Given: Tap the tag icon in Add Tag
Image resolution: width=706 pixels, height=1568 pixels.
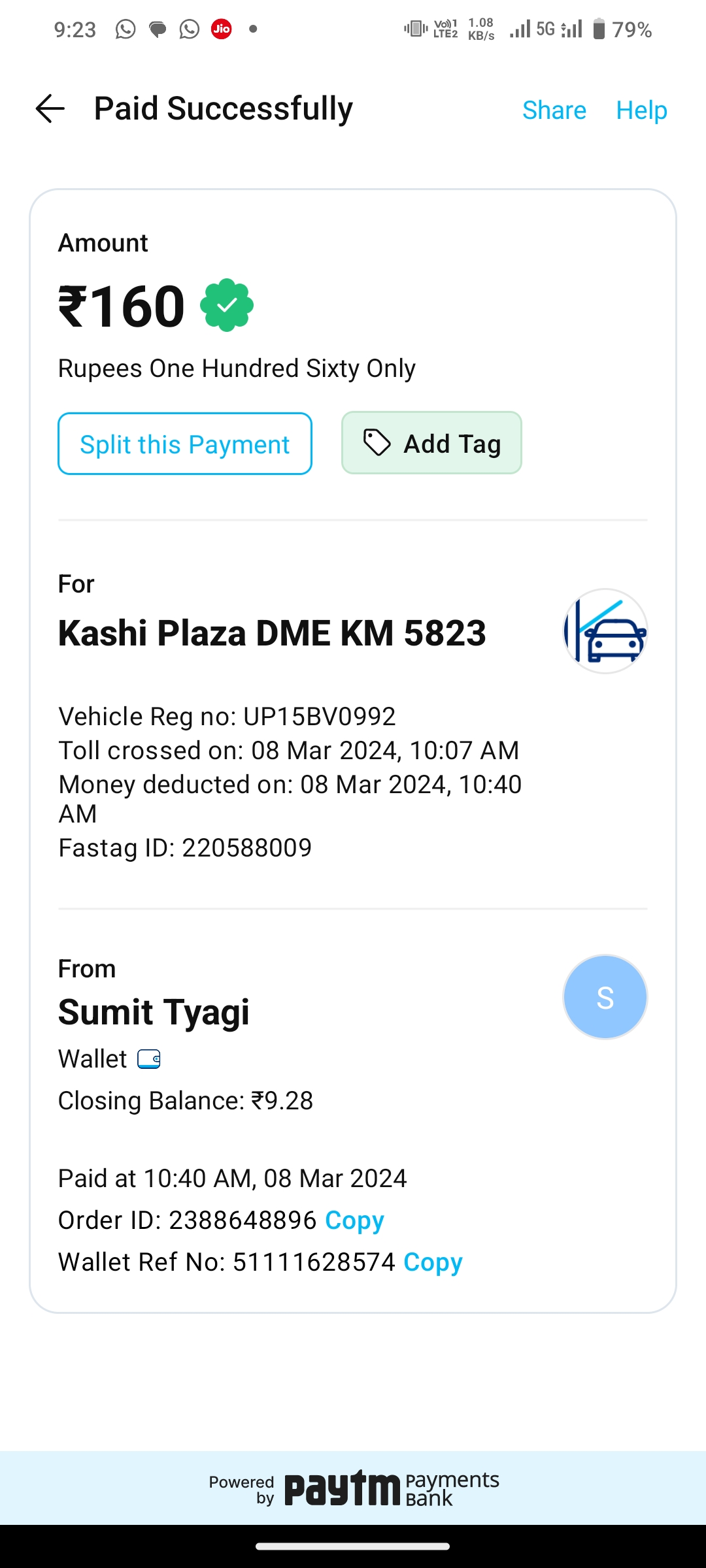Looking at the screenshot, I should (377, 443).
